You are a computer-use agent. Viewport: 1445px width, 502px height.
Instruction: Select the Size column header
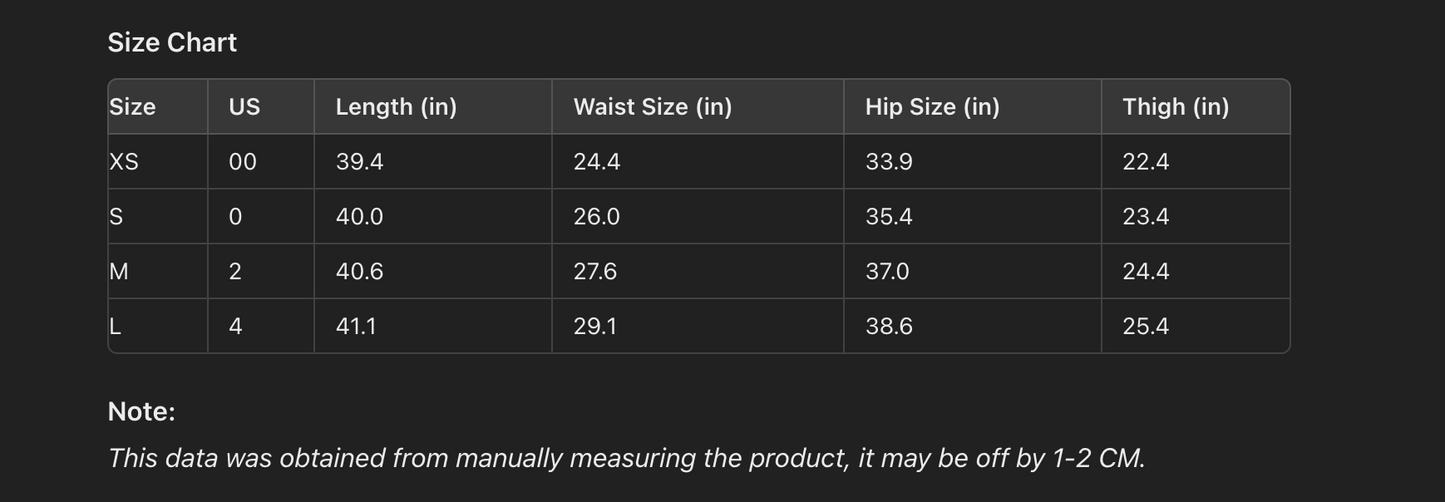(x=133, y=107)
